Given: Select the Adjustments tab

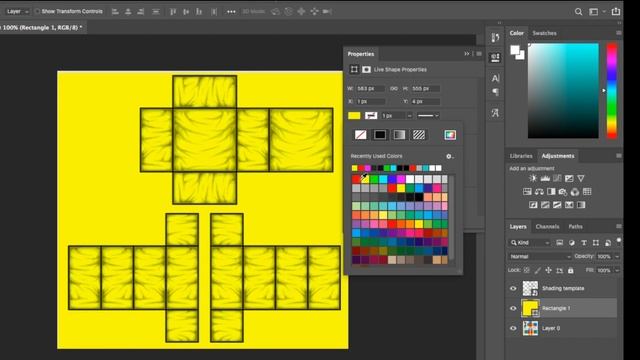Looking at the screenshot, I should pos(558,156).
